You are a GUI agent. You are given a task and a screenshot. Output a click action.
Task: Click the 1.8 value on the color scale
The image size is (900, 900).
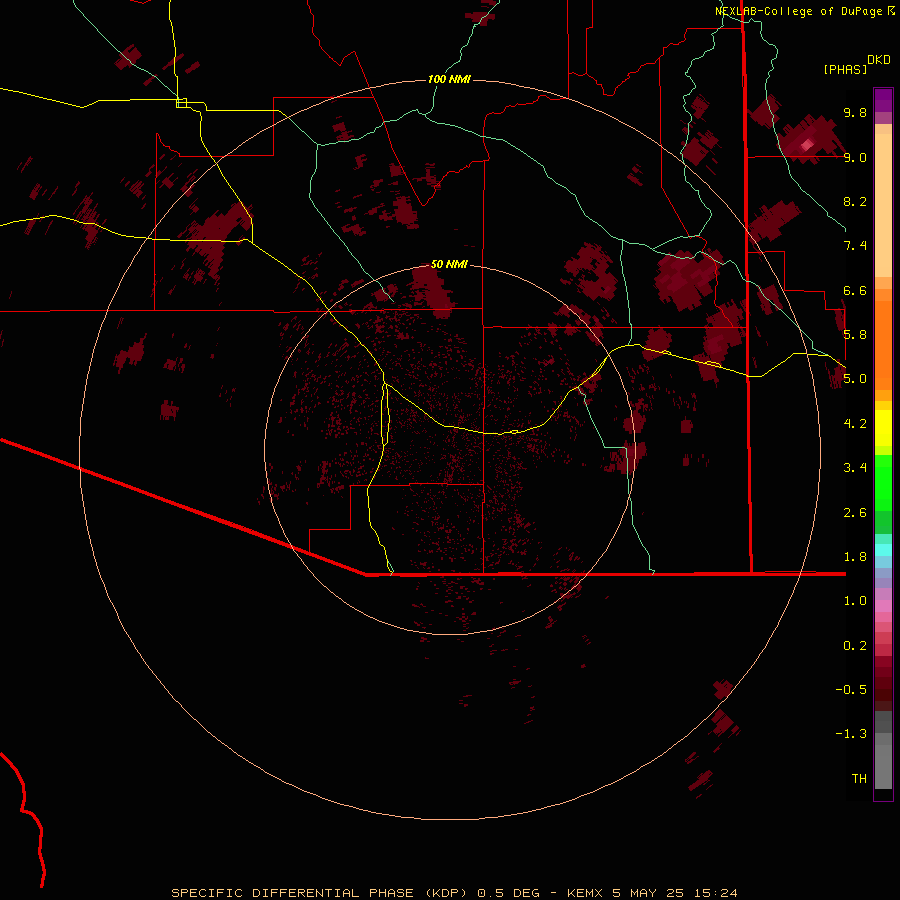coord(855,557)
